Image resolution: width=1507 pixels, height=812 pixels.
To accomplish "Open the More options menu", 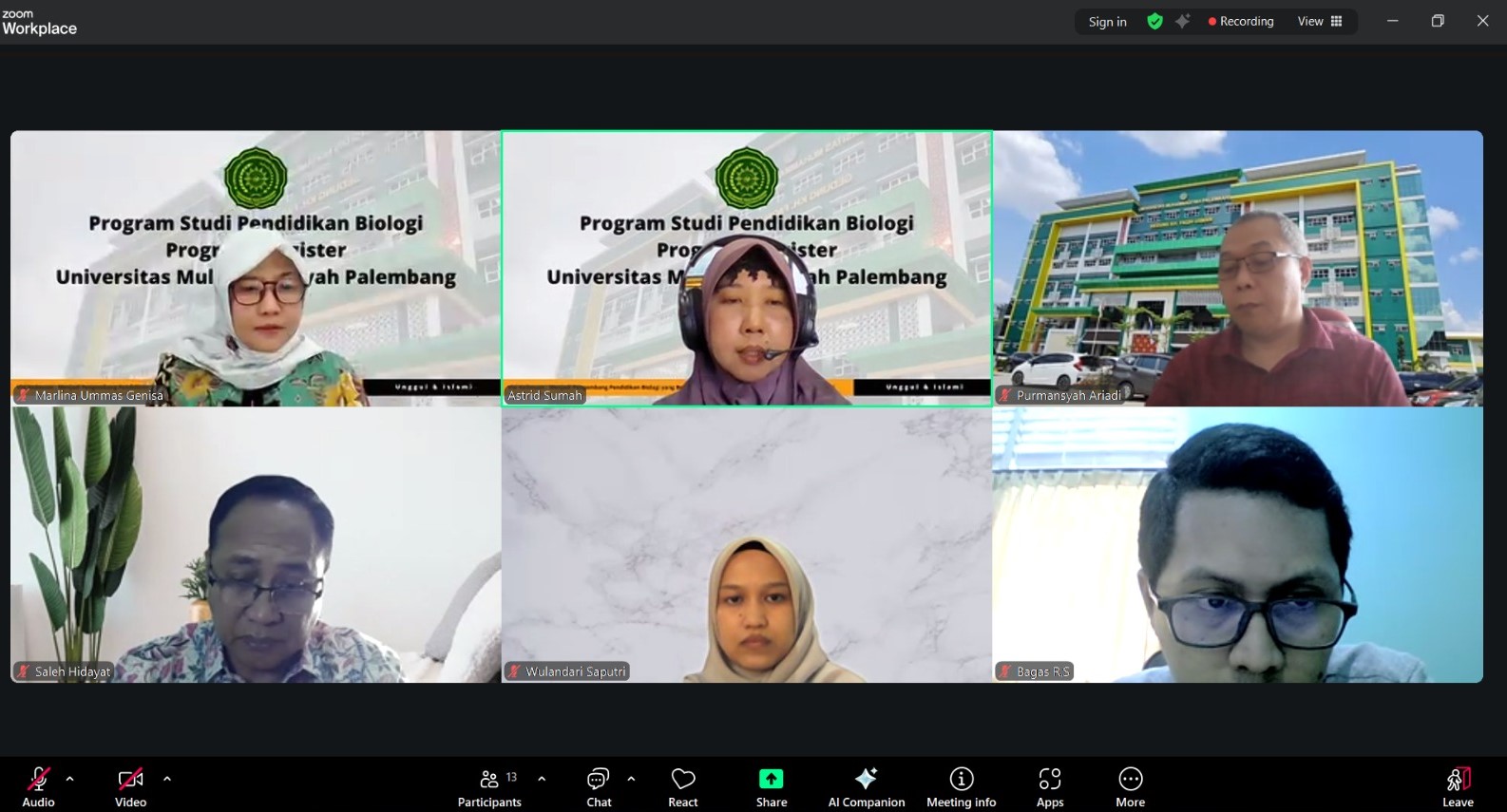I will [x=1130, y=786].
